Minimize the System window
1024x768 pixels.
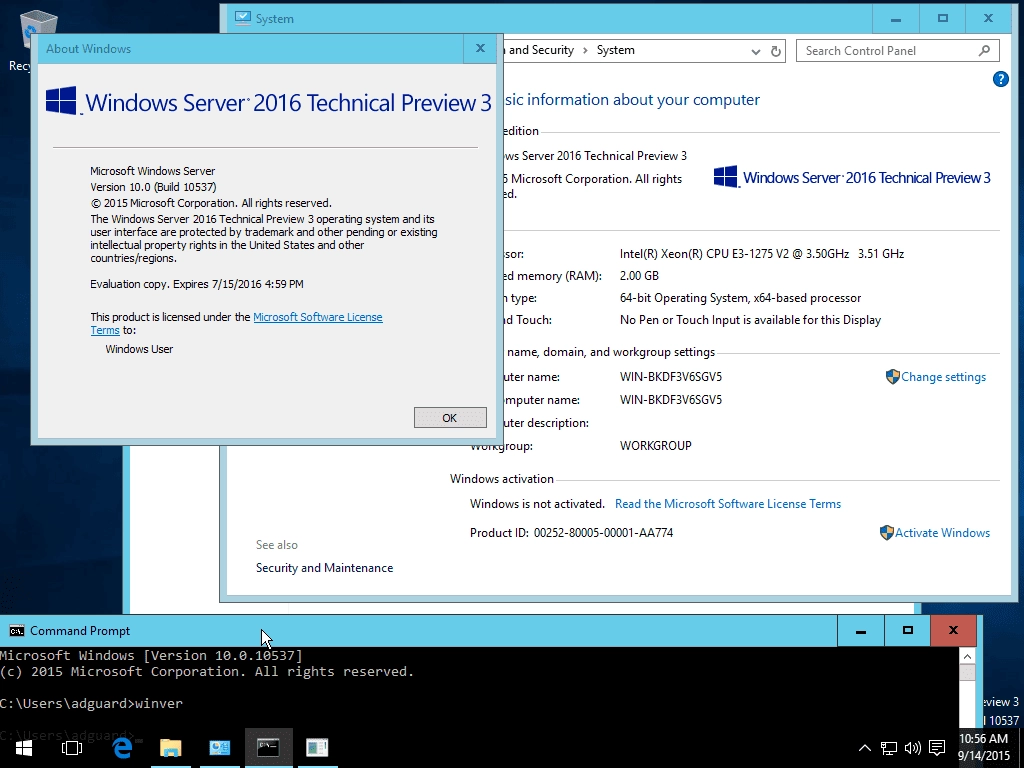[895, 19]
